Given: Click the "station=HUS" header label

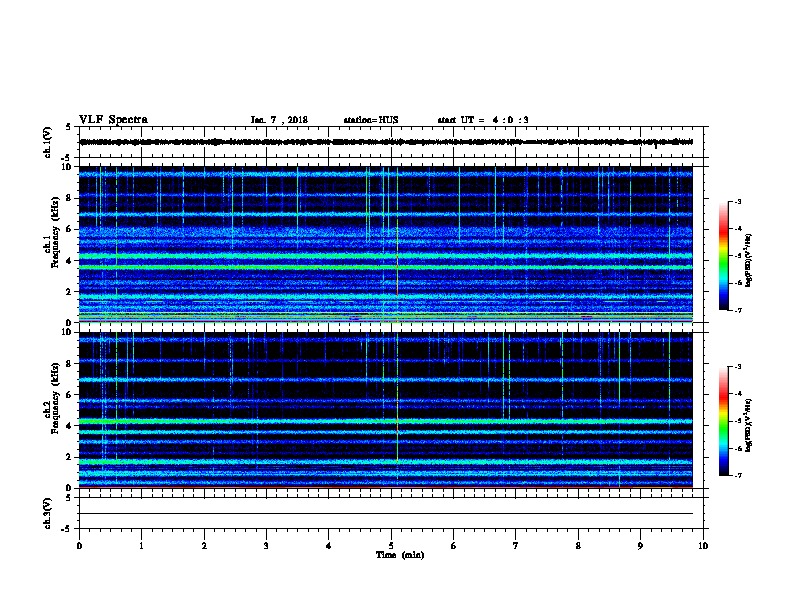Looking at the screenshot, I should [371, 120].
